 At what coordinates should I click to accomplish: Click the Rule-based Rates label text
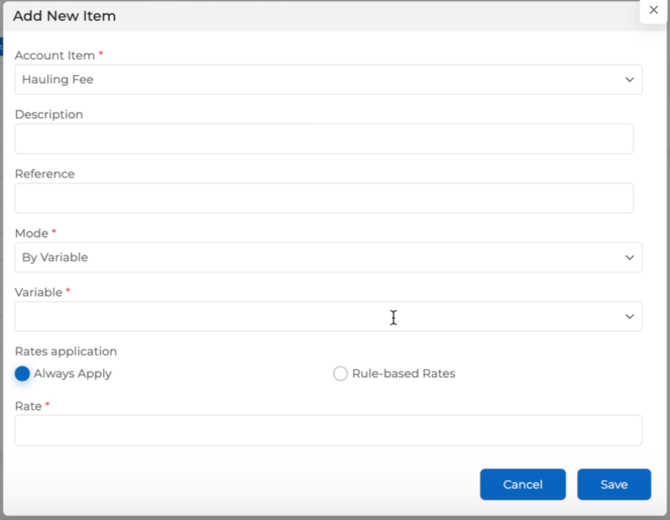click(403, 374)
